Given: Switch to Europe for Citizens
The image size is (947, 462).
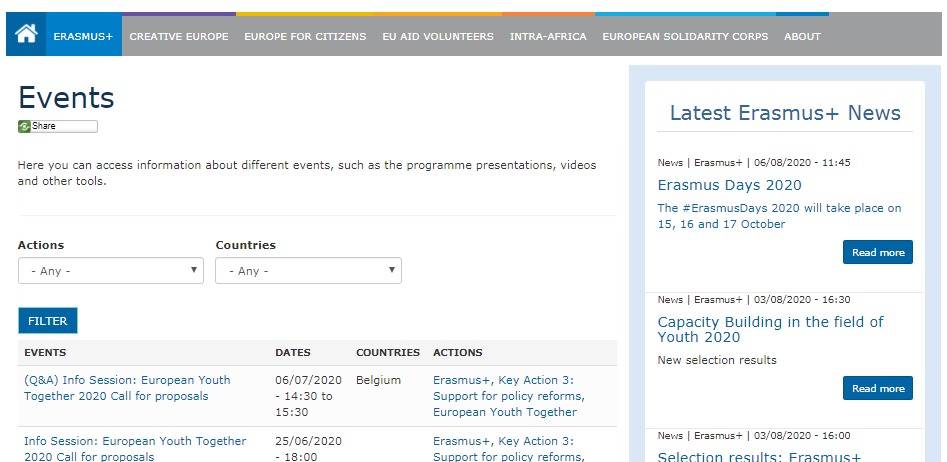Looking at the screenshot, I should pos(305,36).
